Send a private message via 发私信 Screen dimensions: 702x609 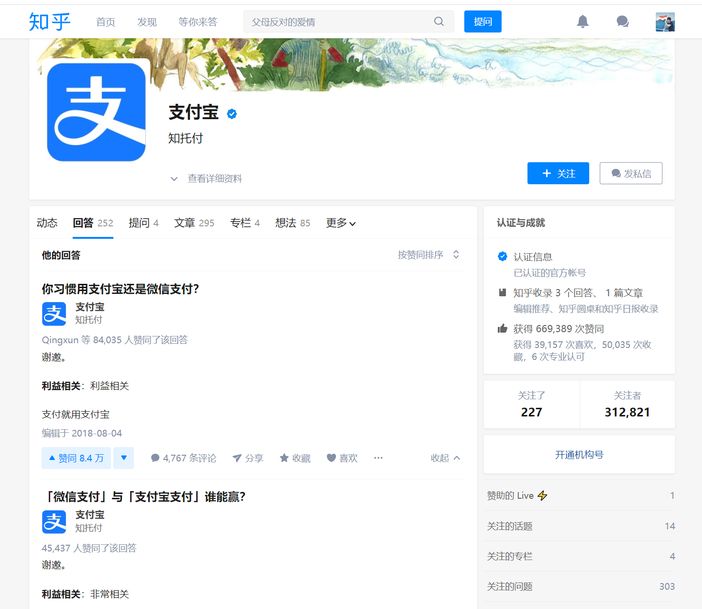click(631, 173)
